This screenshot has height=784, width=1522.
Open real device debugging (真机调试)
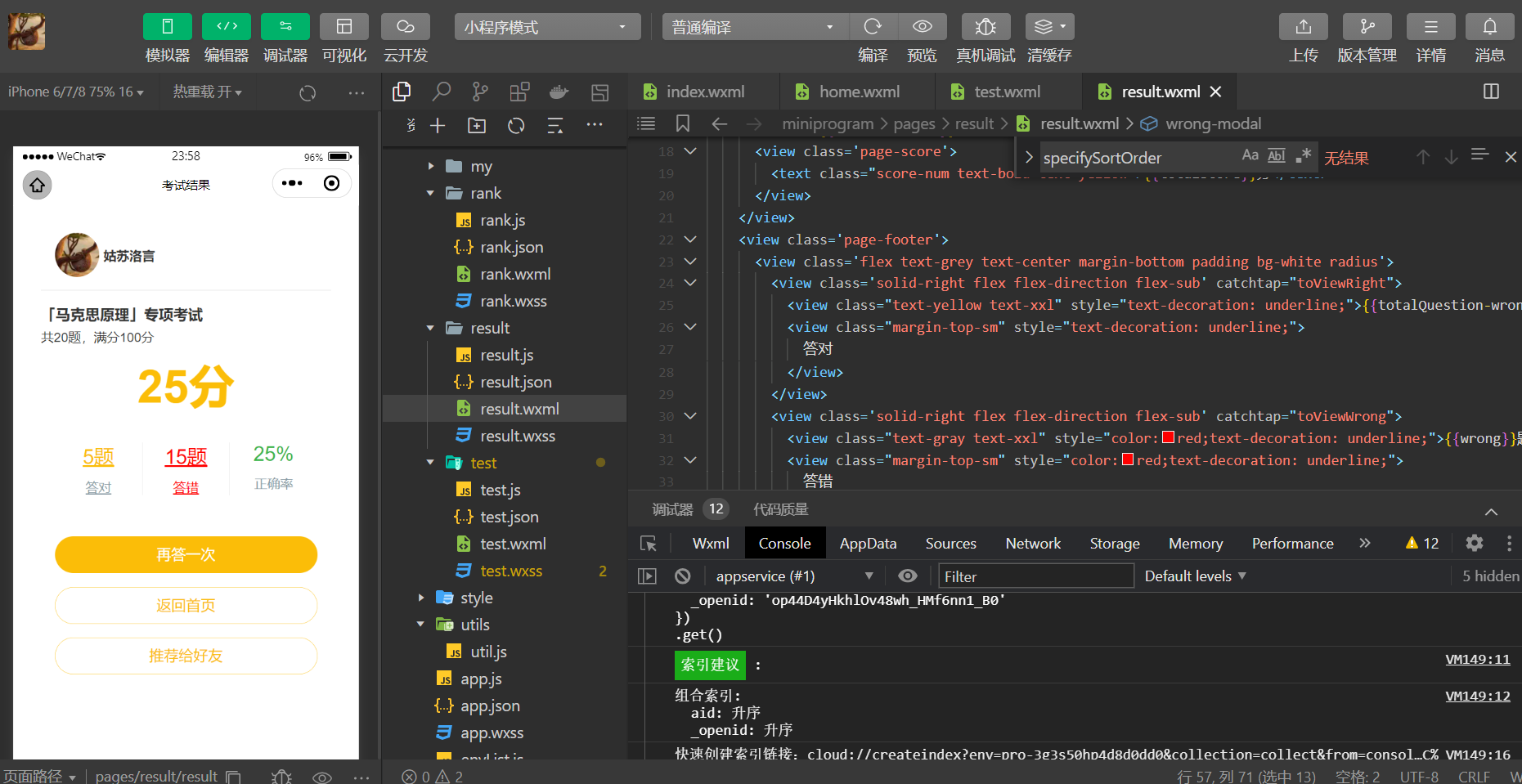[985, 27]
